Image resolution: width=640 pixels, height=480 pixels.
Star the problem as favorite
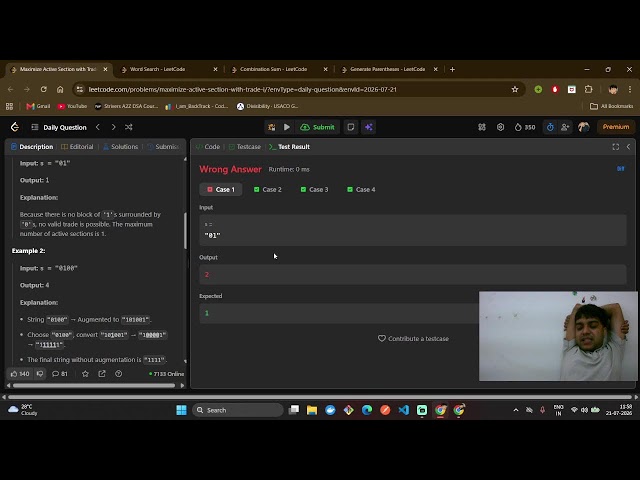click(85, 373)
